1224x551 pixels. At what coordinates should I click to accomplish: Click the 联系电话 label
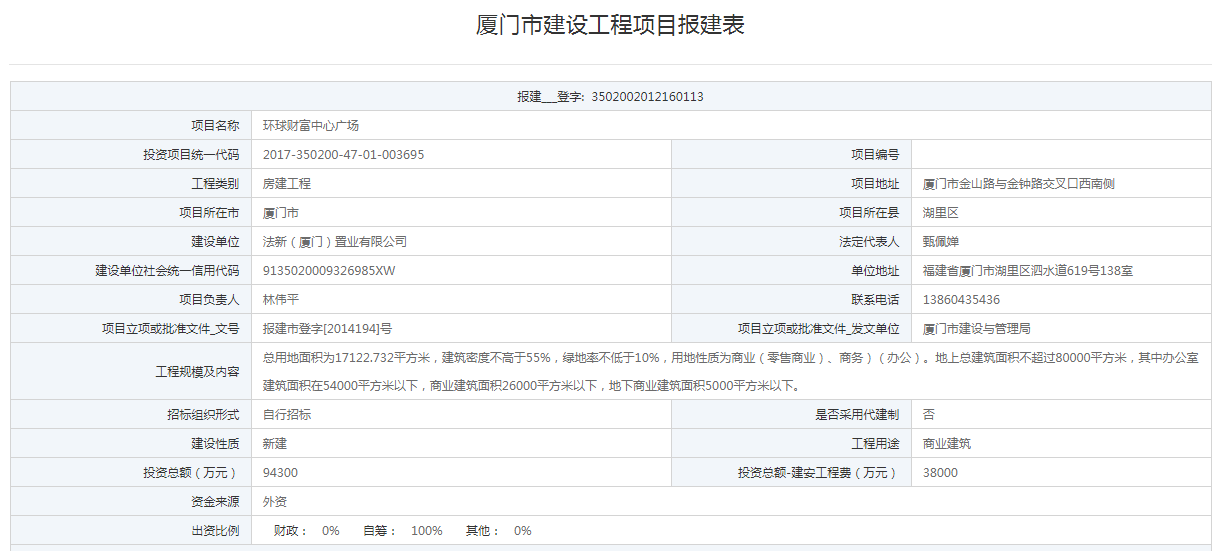(875, 300)
